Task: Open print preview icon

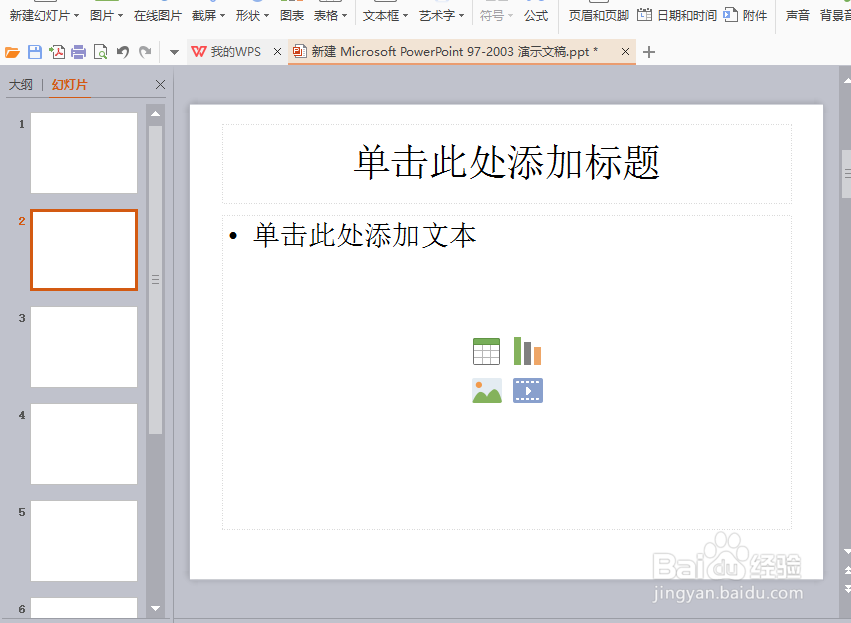Action: (100, 52)
